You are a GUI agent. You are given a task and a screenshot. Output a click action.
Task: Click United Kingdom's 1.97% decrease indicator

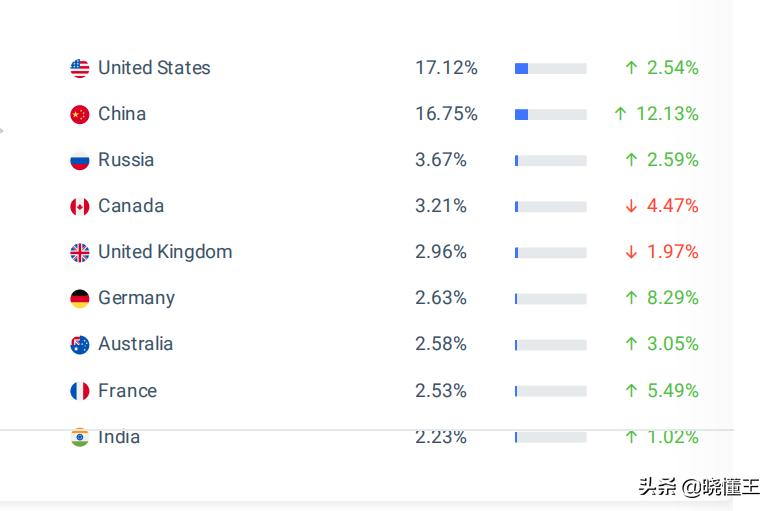(662, 252)
